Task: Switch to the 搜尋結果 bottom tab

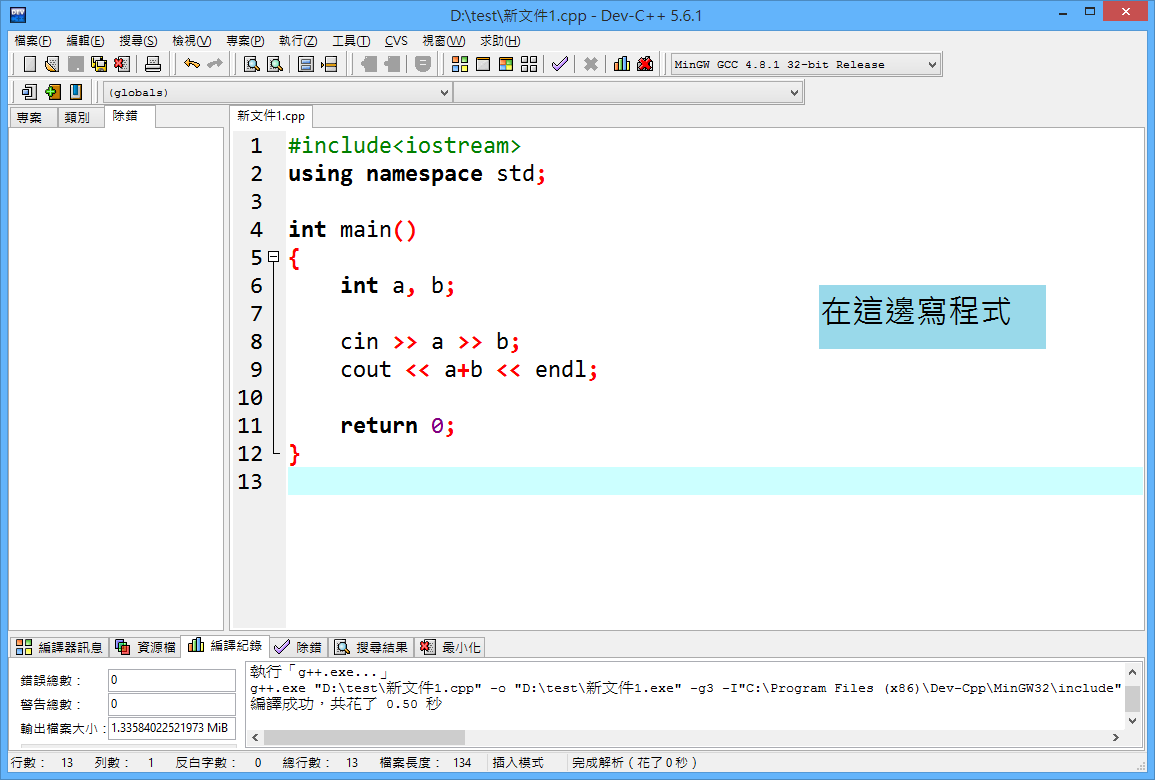Action: click(x=371, y=647)
